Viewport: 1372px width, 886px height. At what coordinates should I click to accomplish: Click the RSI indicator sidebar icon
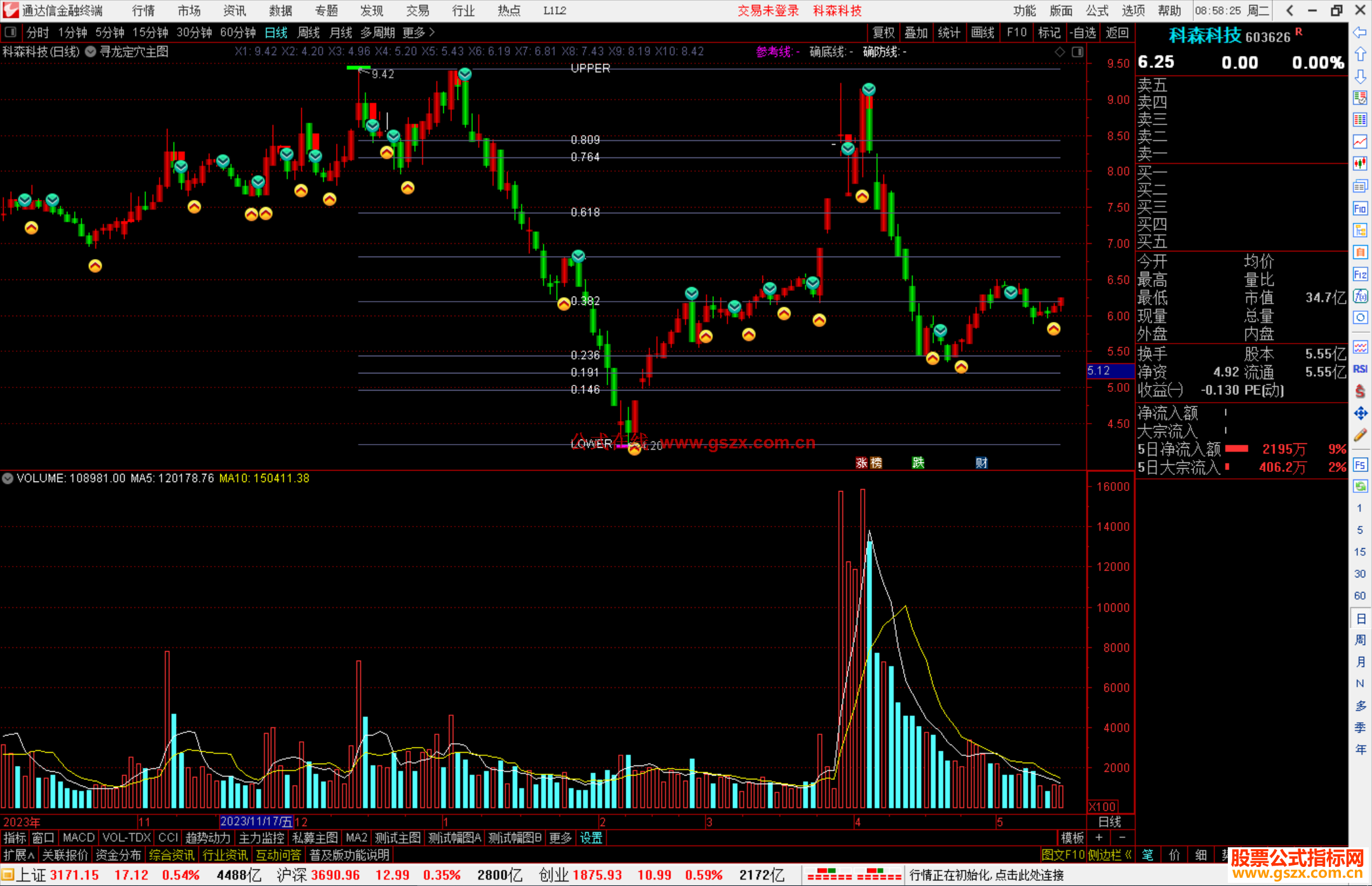coord(1360,369)
